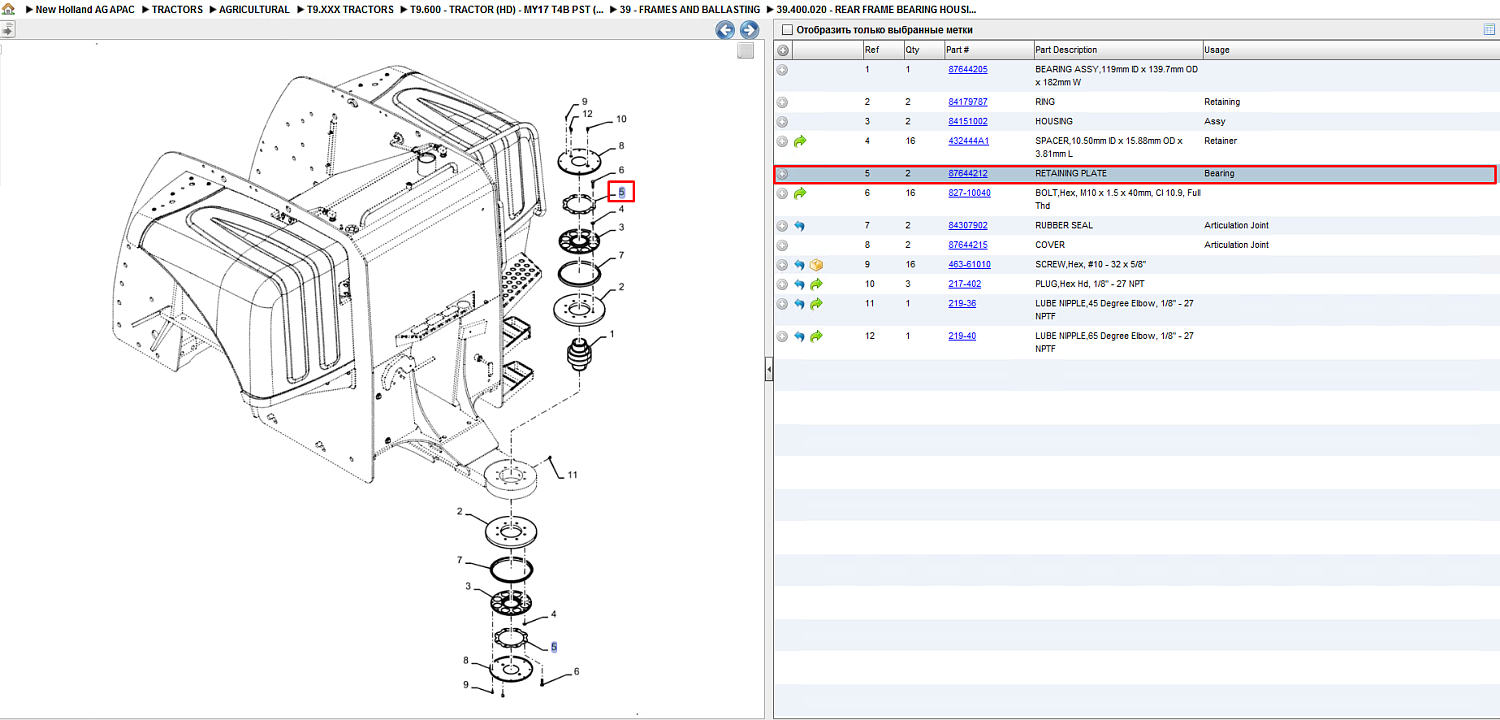Image resolution: width=1500 pixels, height=720 pixels.
Task: Add BEARING ASSY row using plus icon
Action: pos(783,70)
